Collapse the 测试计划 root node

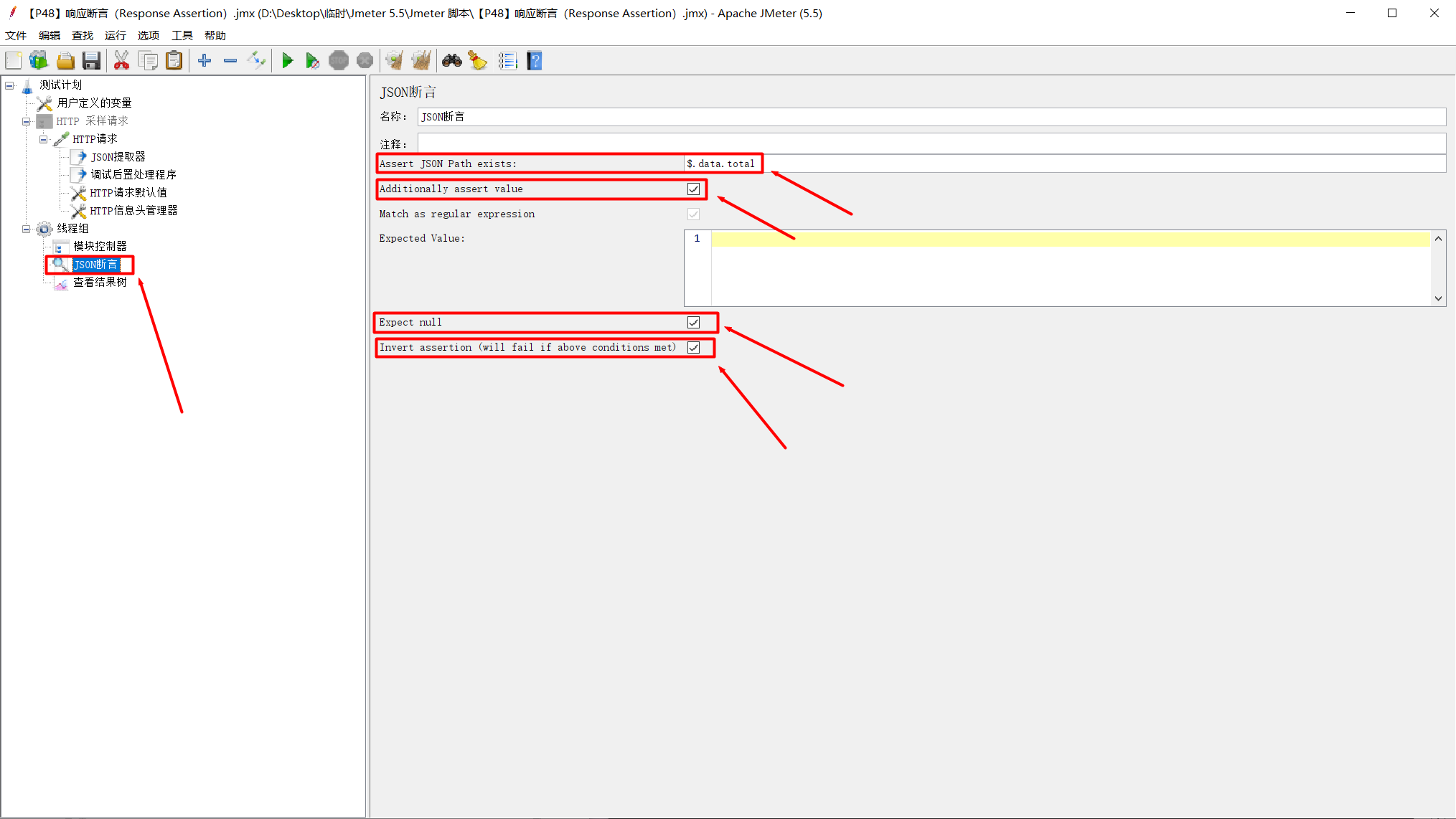[9, 85]
